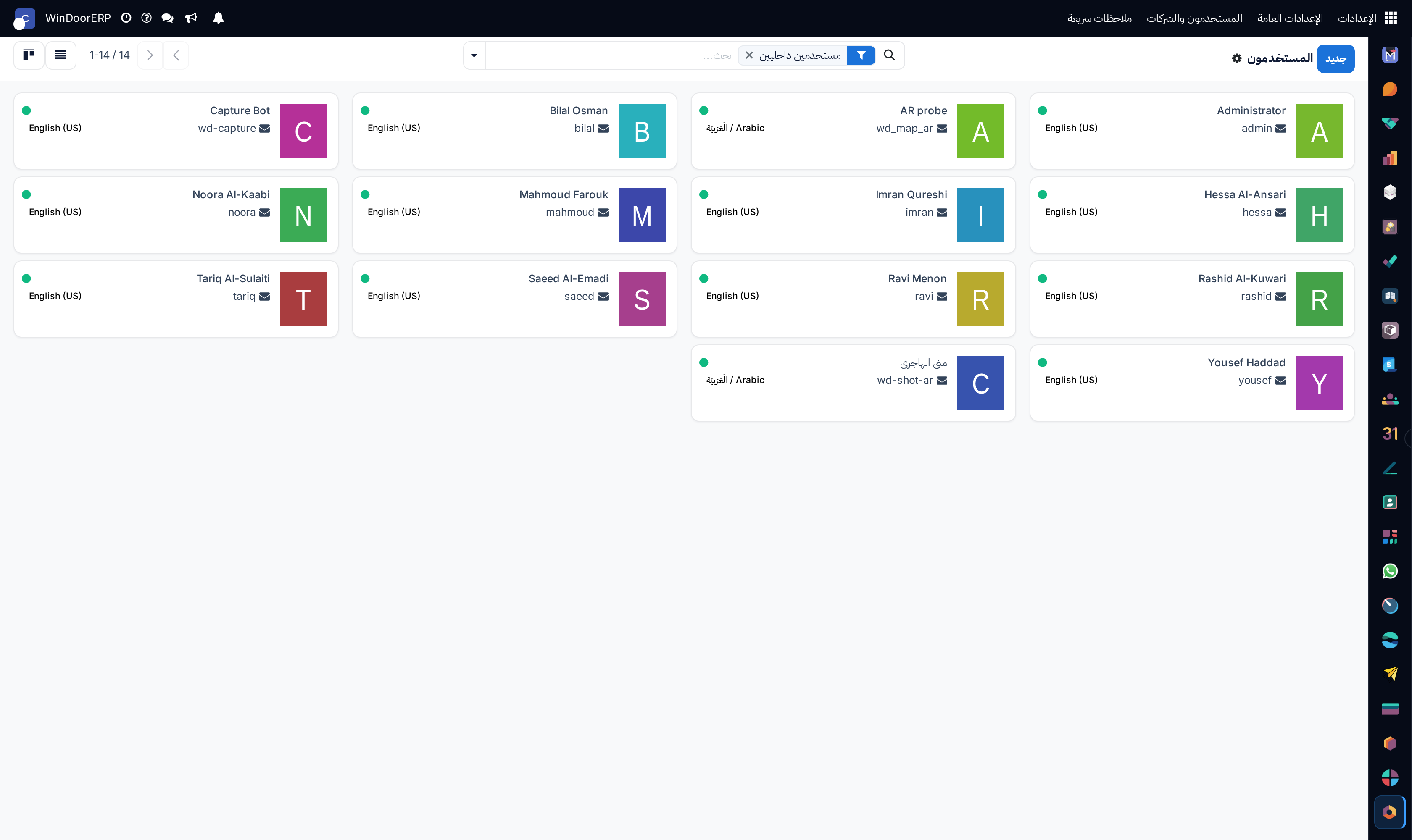Open the gauge dial app icon
Image resolution: width=1412 pixels, height=840 pixels.
(x=1390, y=606)
